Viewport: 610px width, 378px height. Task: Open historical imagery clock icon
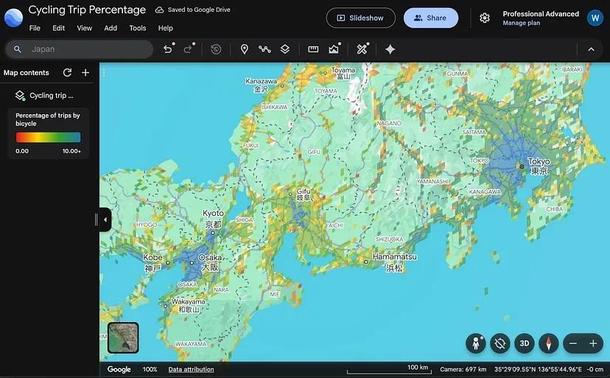pyautogui.click(x=216, y=49)
